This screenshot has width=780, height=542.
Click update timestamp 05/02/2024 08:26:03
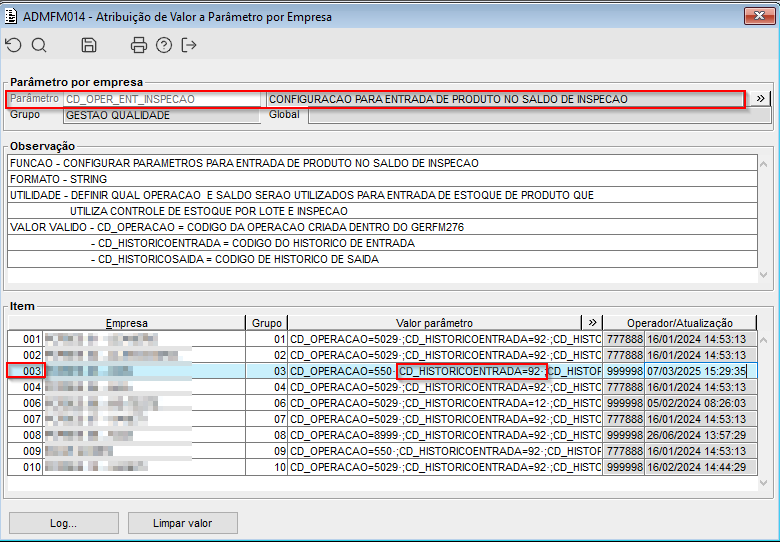[700, 403]
